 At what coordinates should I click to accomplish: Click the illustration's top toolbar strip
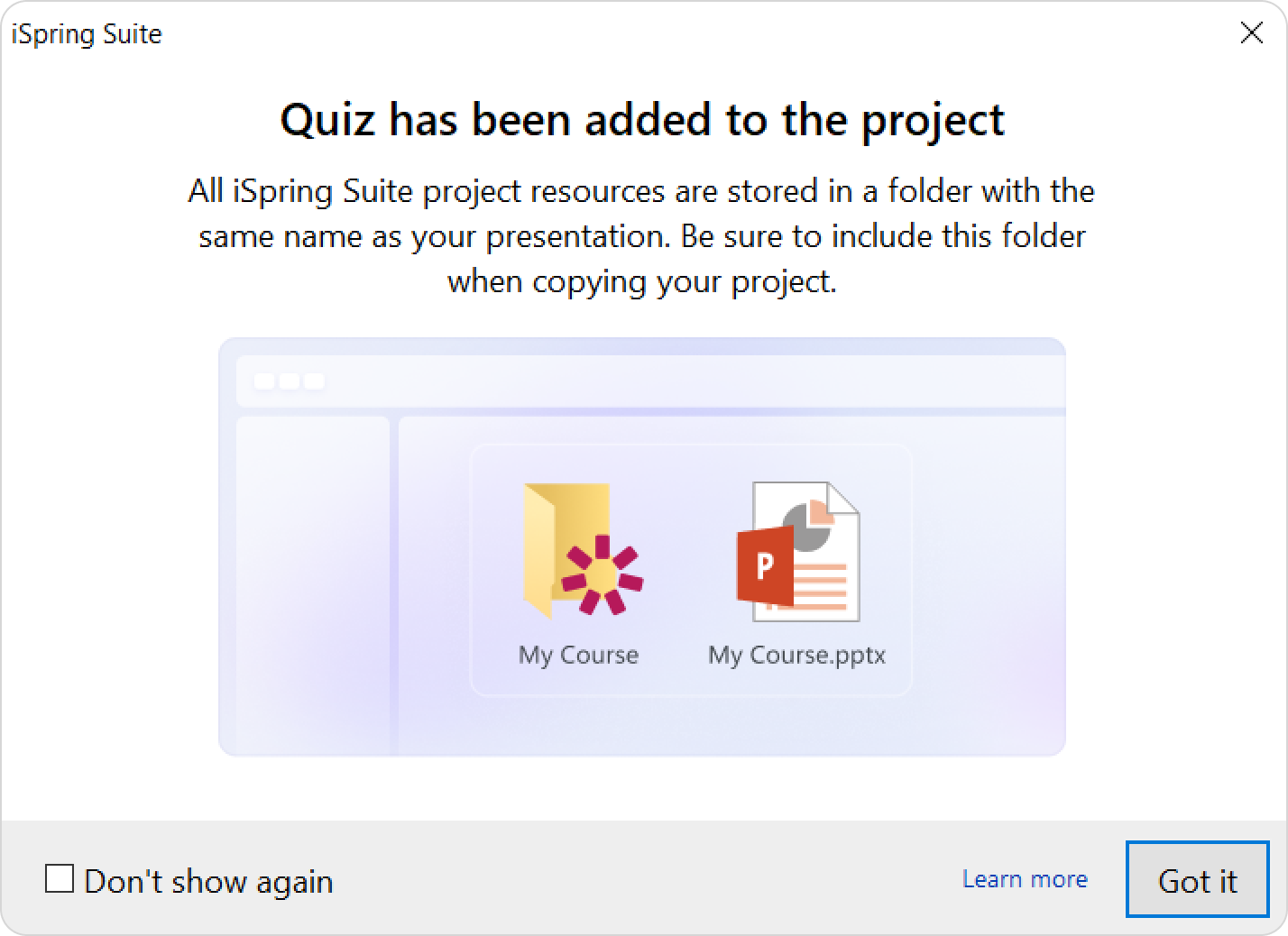pyautogui.click(x=650, y=381)
